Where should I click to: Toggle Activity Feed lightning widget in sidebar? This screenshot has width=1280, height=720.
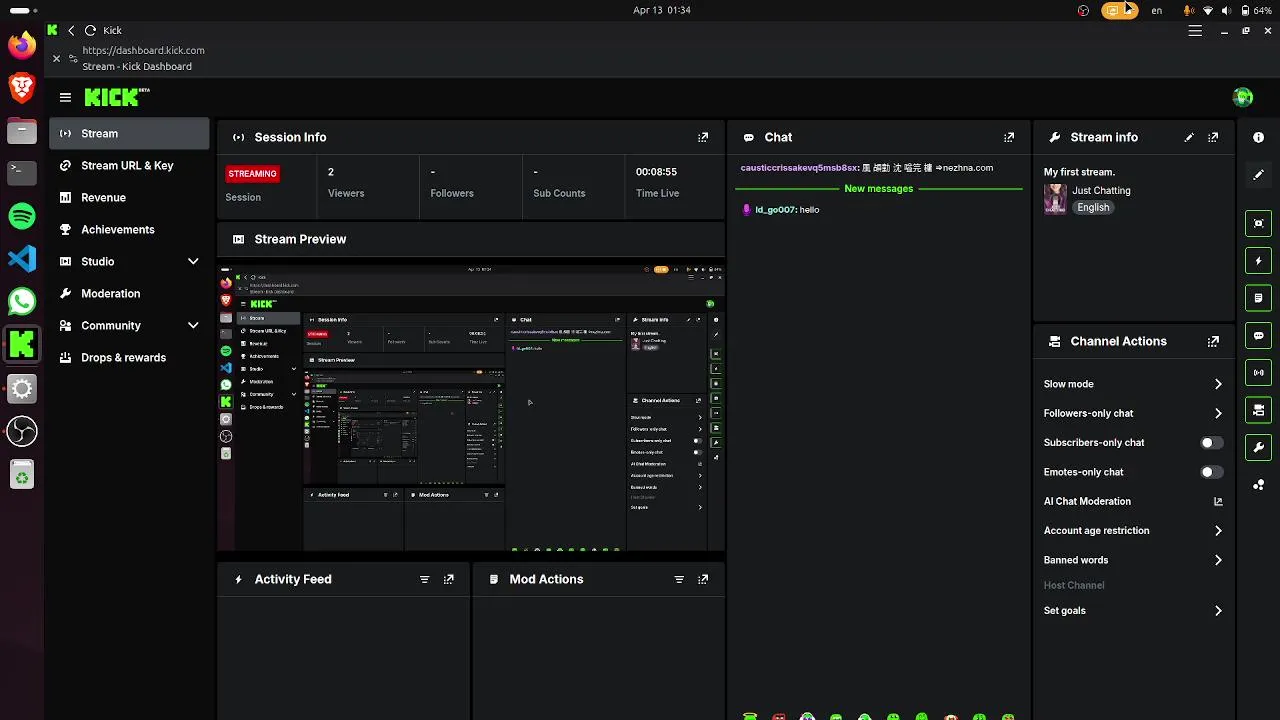click(1258, 260)
